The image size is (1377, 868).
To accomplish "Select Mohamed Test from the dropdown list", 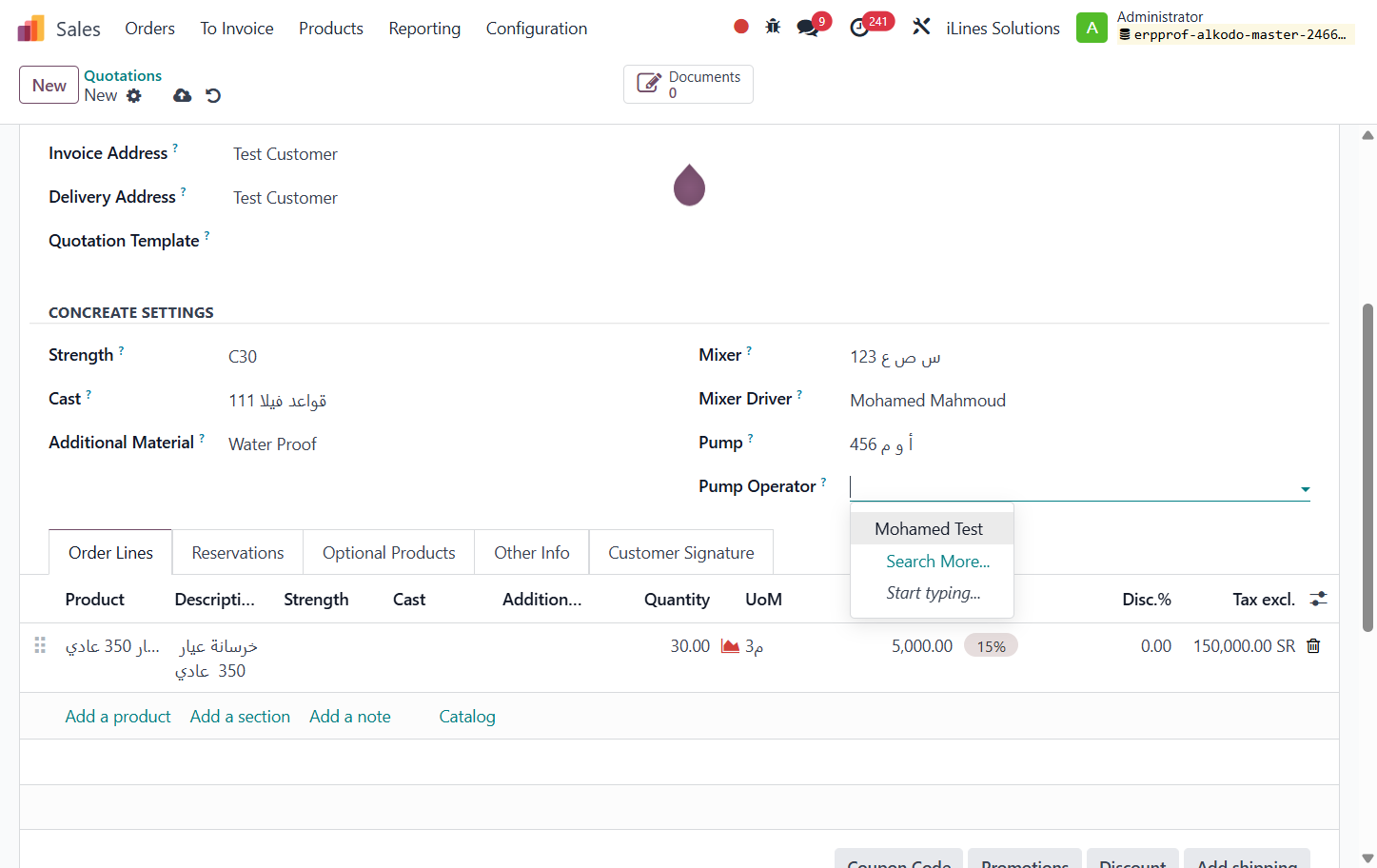I will [932, 529].
